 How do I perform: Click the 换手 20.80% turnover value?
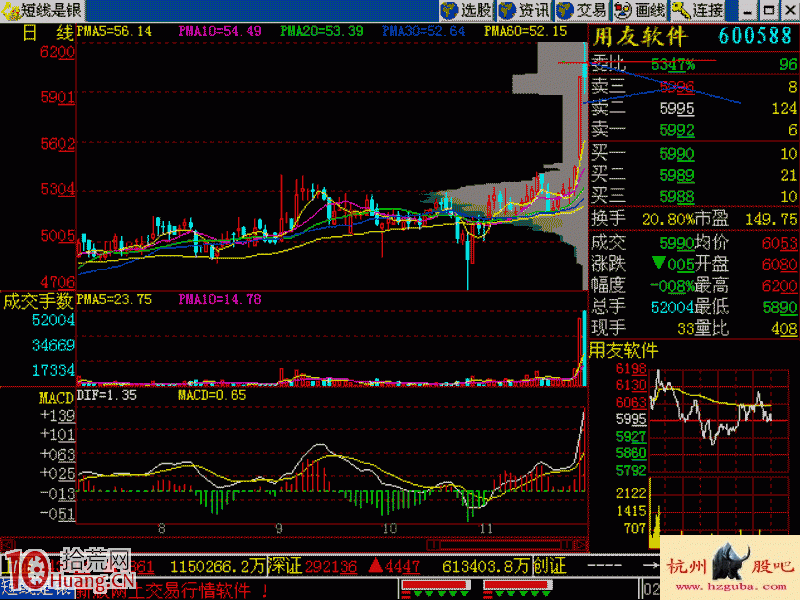667,219
